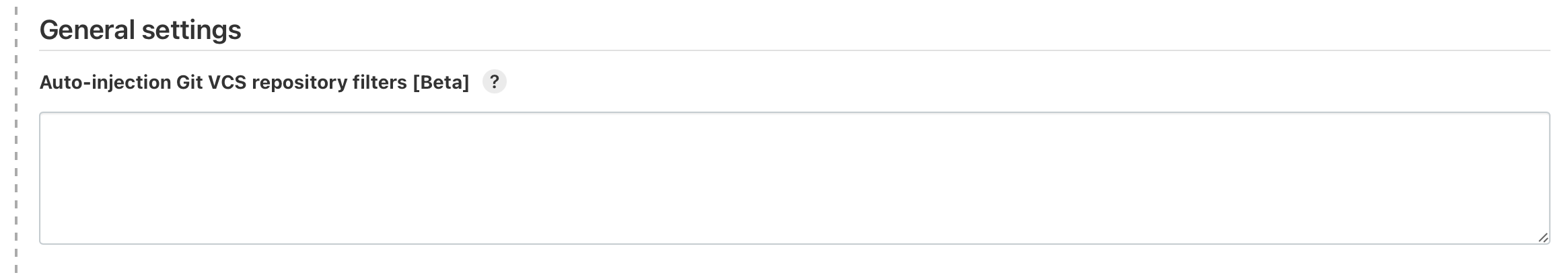Focus the repository filters text area
1568x277 pixels.
coord(795,178)
